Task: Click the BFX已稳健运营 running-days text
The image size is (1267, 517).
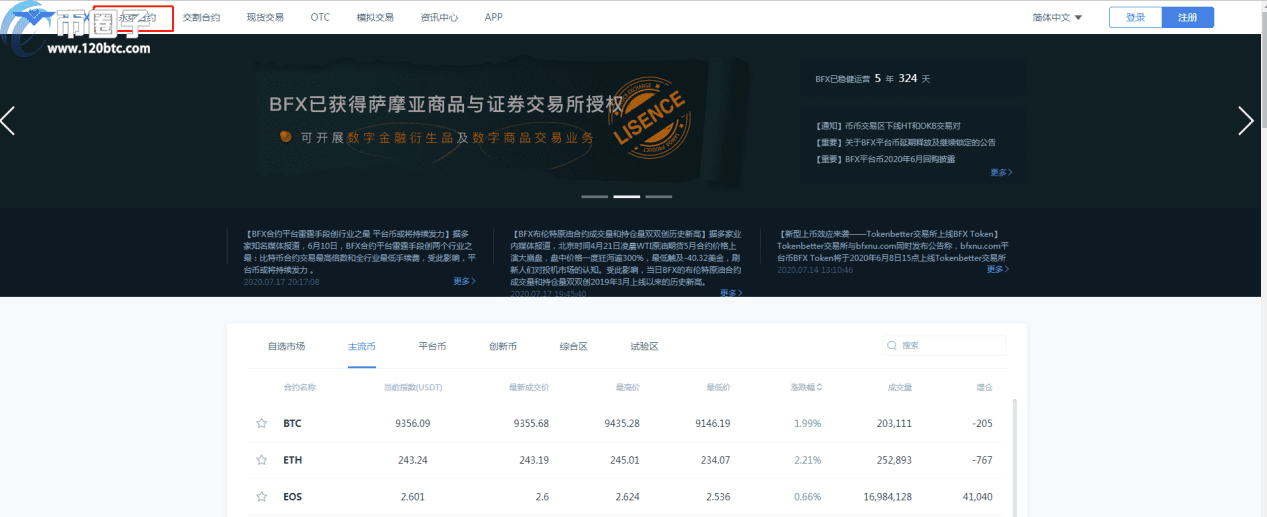Action: tap(873, 78)
